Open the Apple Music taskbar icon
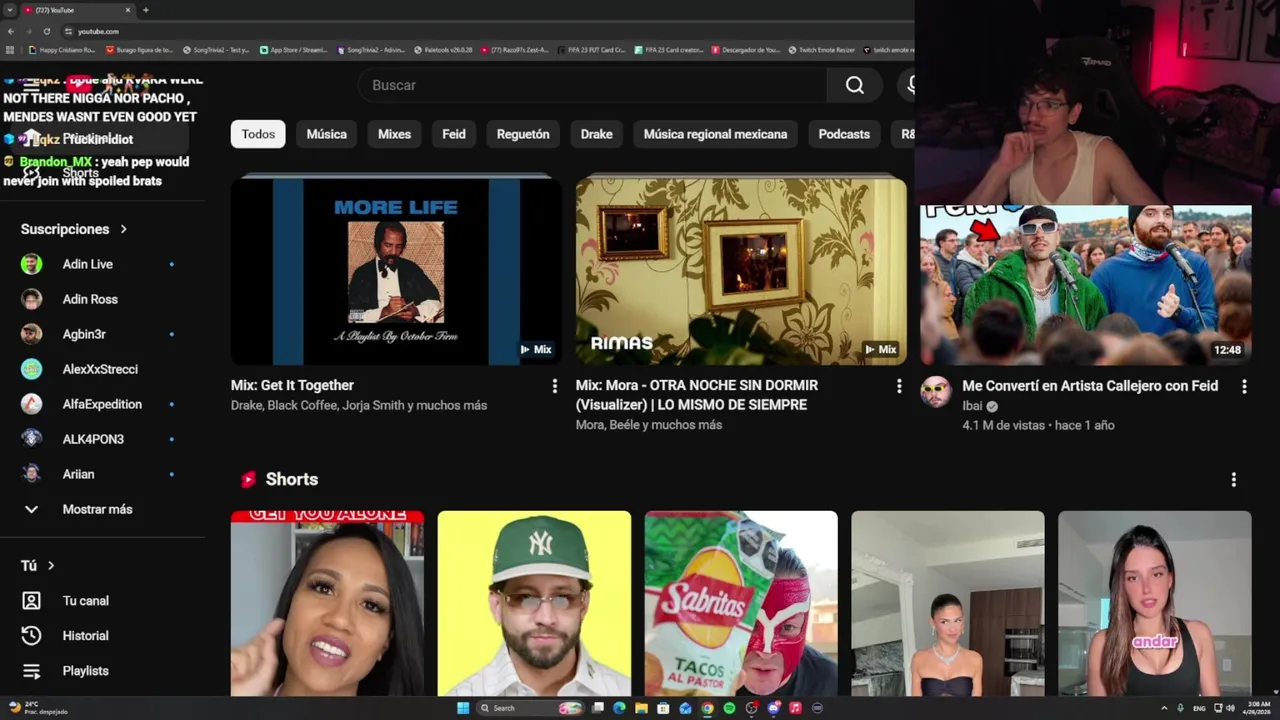Image resolution: width=1280 pixels, height=720 pixels. pyautogui.click(x=795, y=708)
